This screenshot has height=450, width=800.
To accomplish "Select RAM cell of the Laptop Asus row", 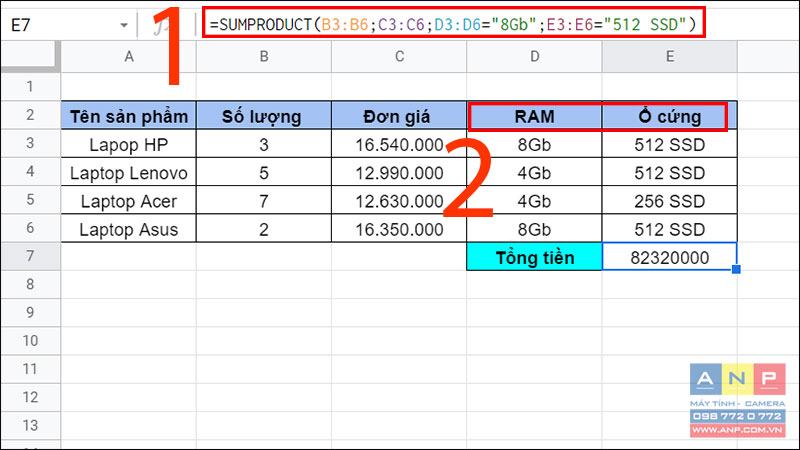I will coord(534,229).
